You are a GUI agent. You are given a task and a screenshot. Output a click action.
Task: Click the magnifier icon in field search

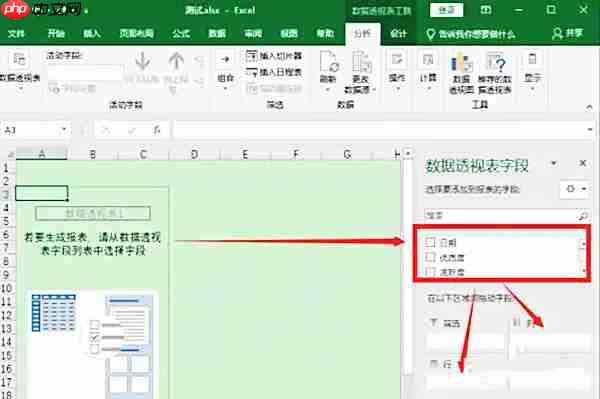pos(583,216)
